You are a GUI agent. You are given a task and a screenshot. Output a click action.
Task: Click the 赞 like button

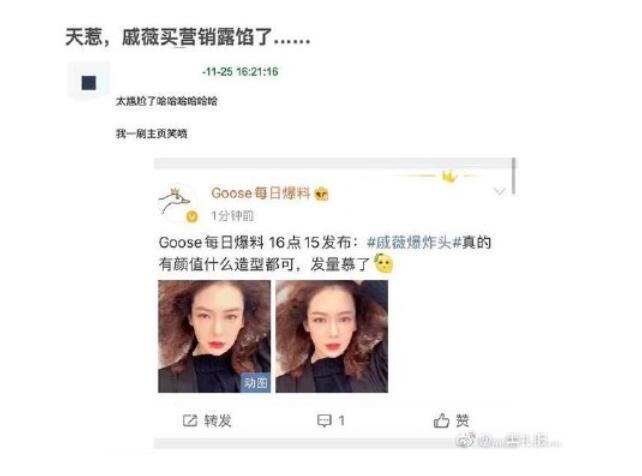pyautogui.click(x=452, y=420)
